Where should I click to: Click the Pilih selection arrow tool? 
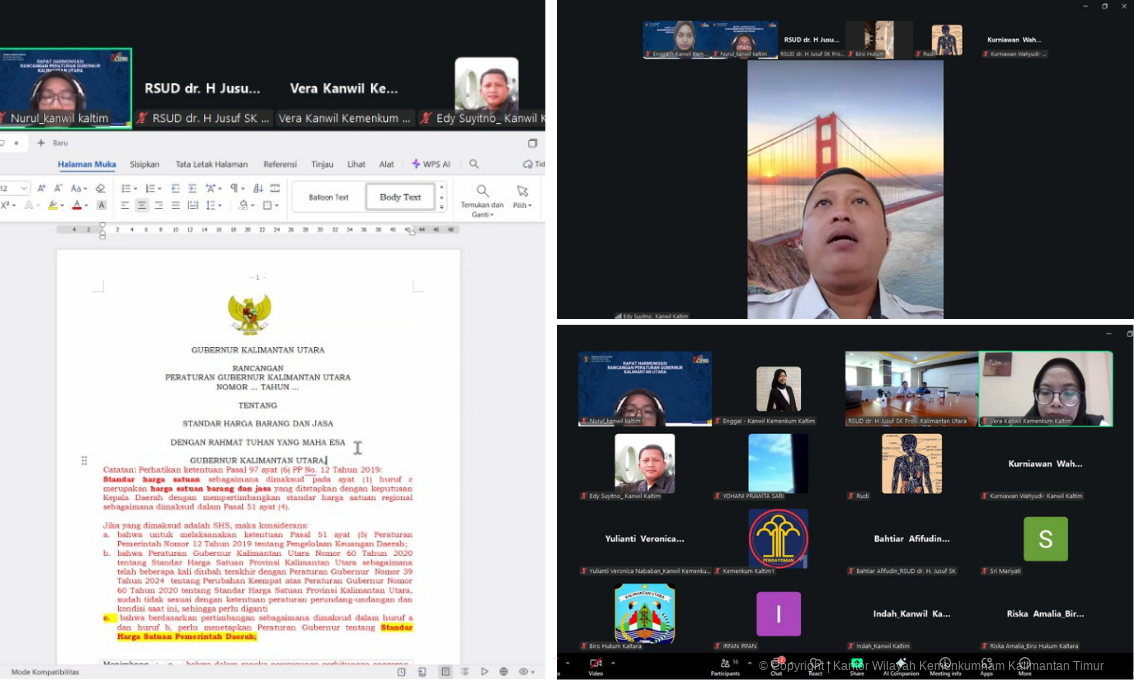(x=522, y=192)
